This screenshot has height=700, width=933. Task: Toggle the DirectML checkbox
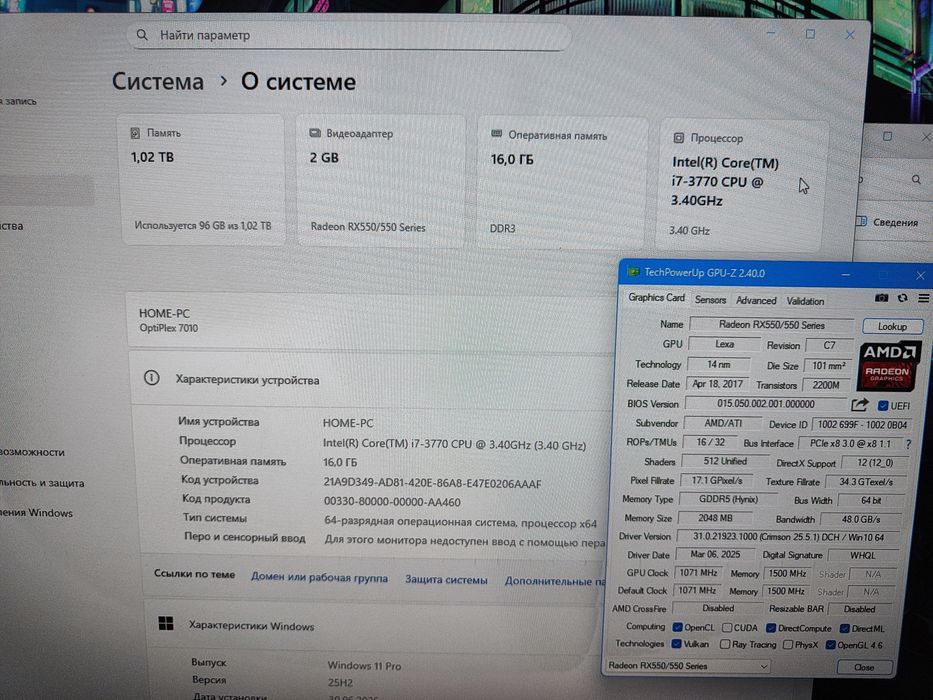pyautogui.click(x=844, y=629)
